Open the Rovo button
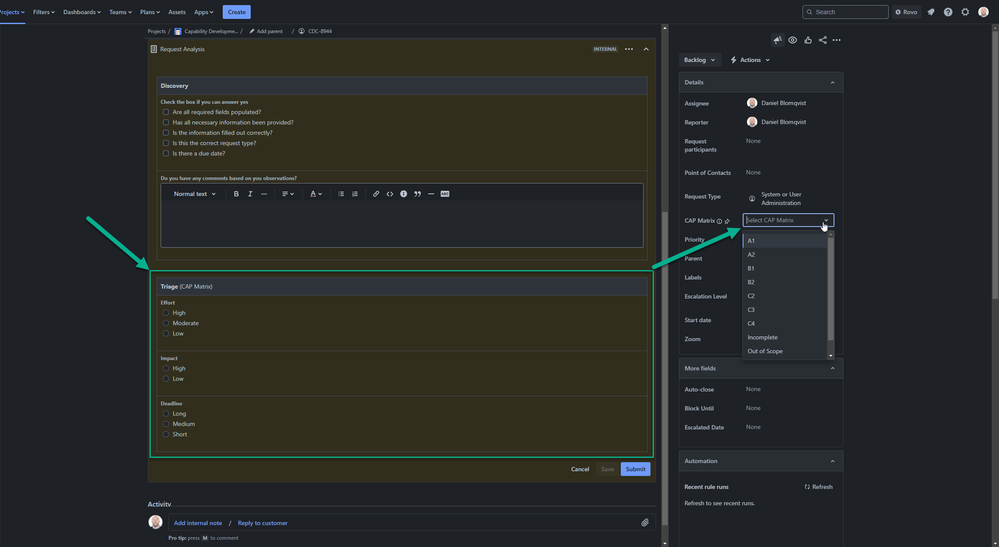999x547 pixels. (x=906, y=12)
